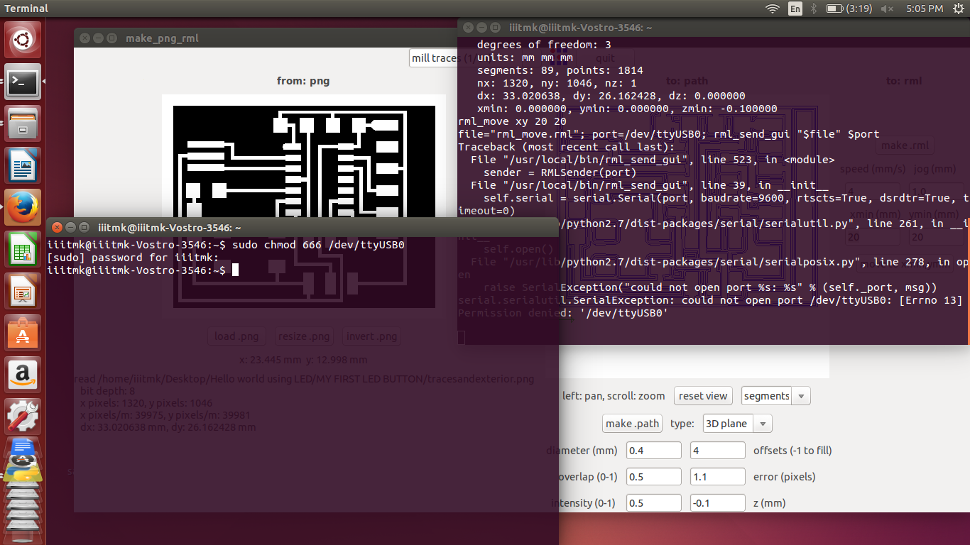
Task: Click the load .png button
Action: 236,337
